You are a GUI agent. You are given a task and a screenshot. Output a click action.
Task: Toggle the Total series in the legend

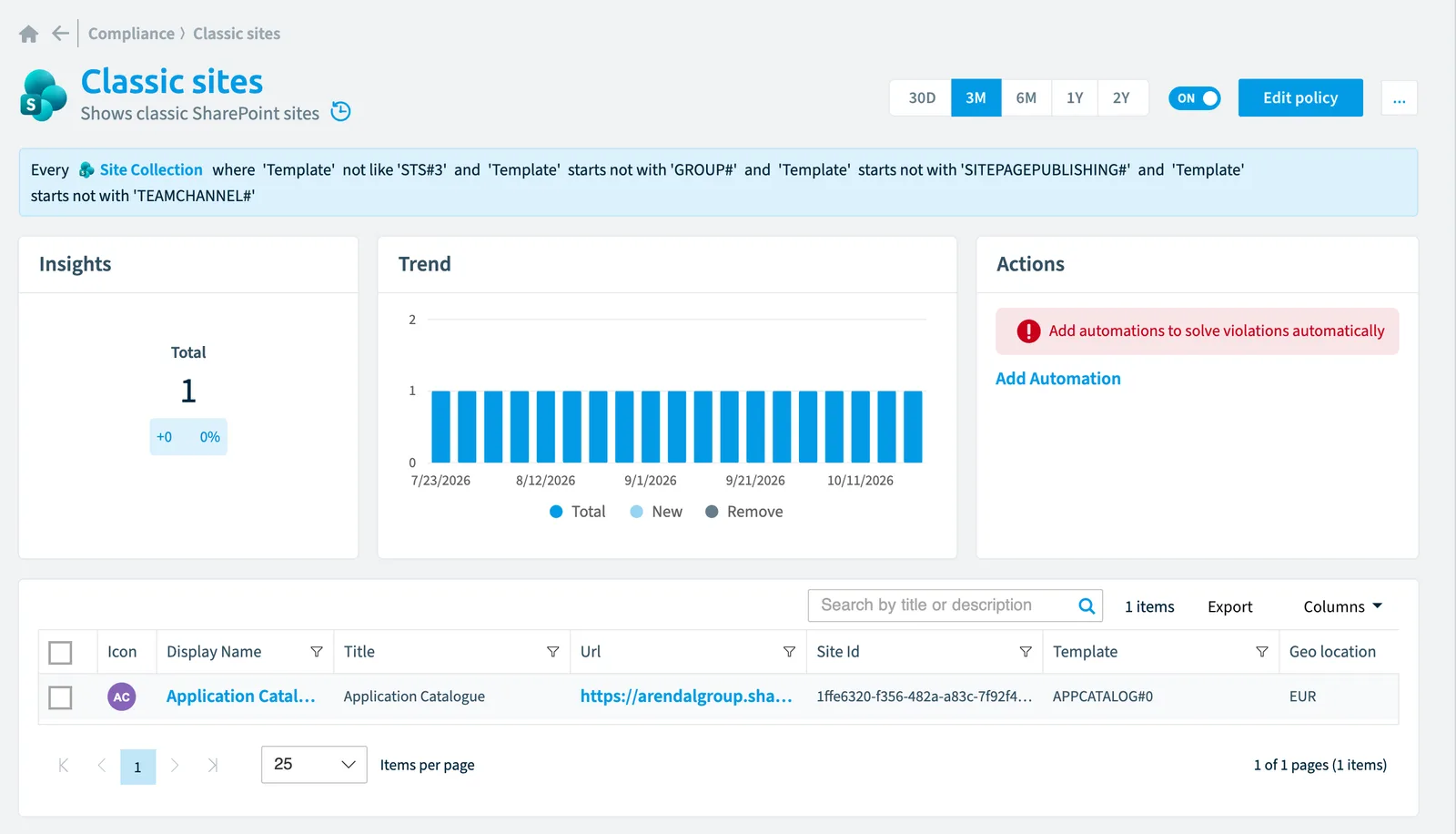coord(577,512)
